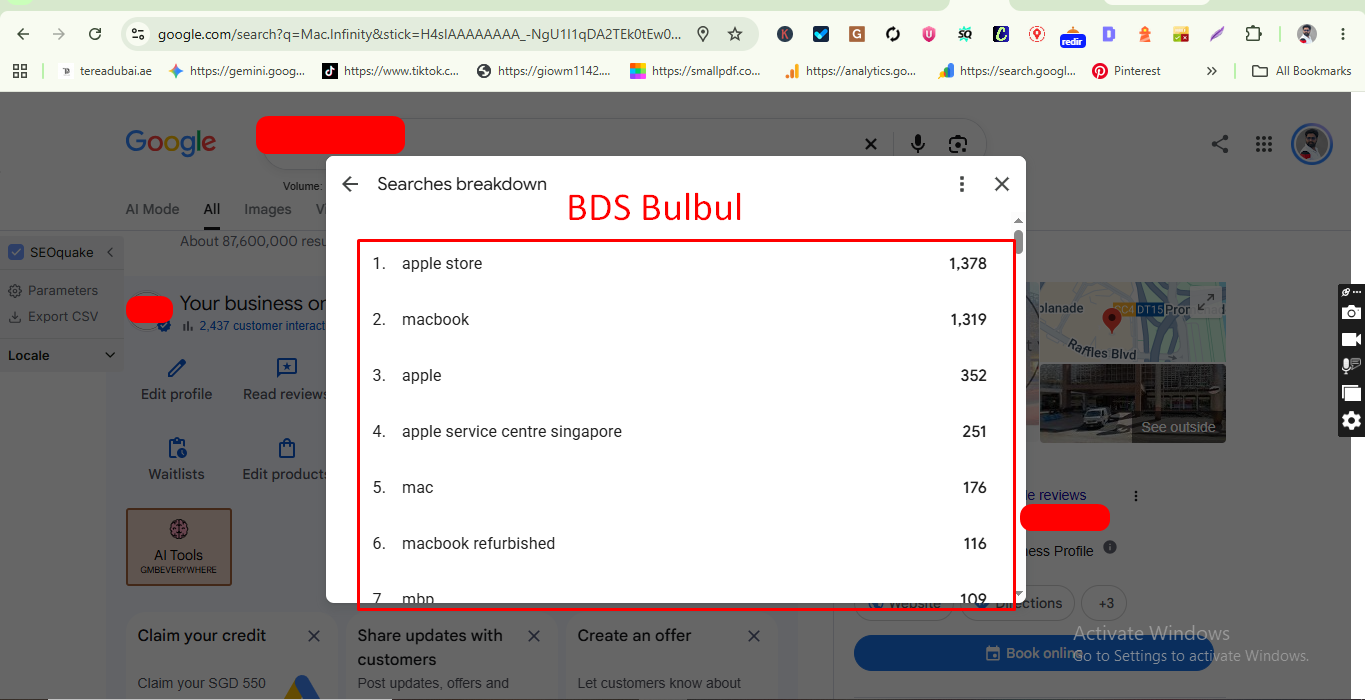Open the red K extension icon
The width and height of the screenshot is (1365, 700).
tap(785, 34)
